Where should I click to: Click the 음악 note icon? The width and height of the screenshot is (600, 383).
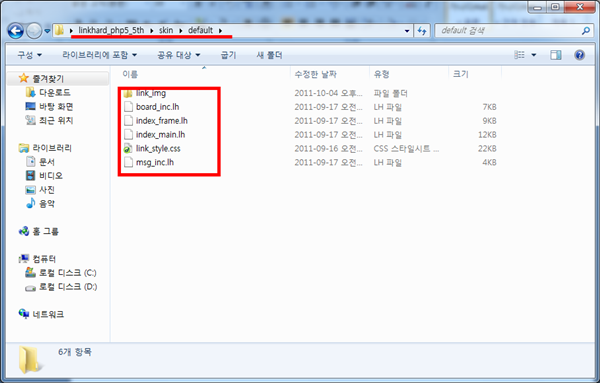(x=31, y=203)
